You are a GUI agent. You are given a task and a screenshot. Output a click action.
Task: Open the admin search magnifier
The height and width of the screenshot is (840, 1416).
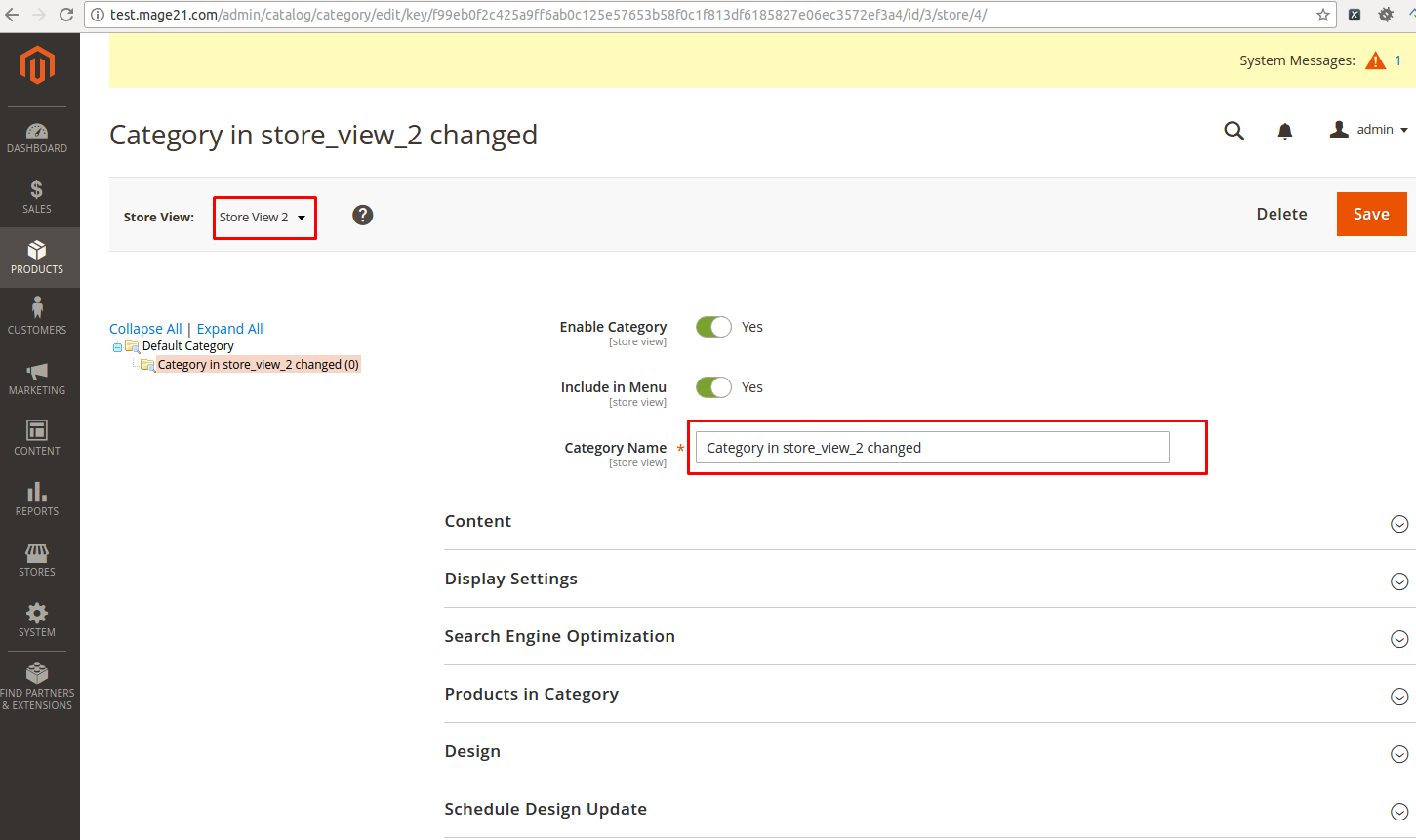point(1234,130)
